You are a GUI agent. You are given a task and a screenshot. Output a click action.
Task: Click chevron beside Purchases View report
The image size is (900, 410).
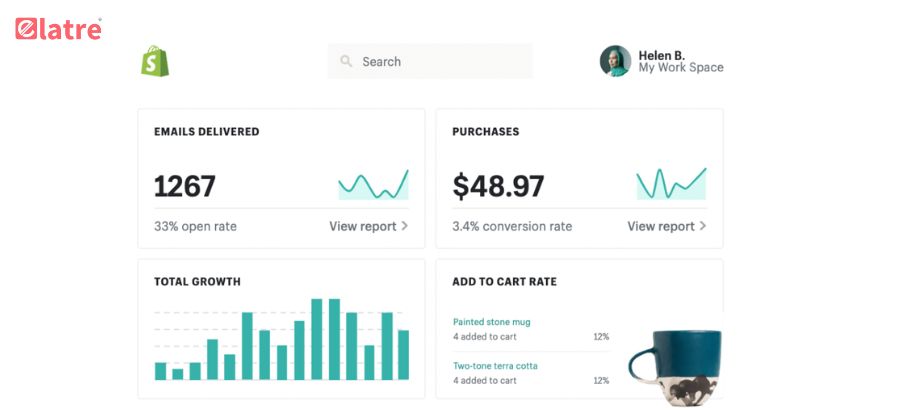703,226
